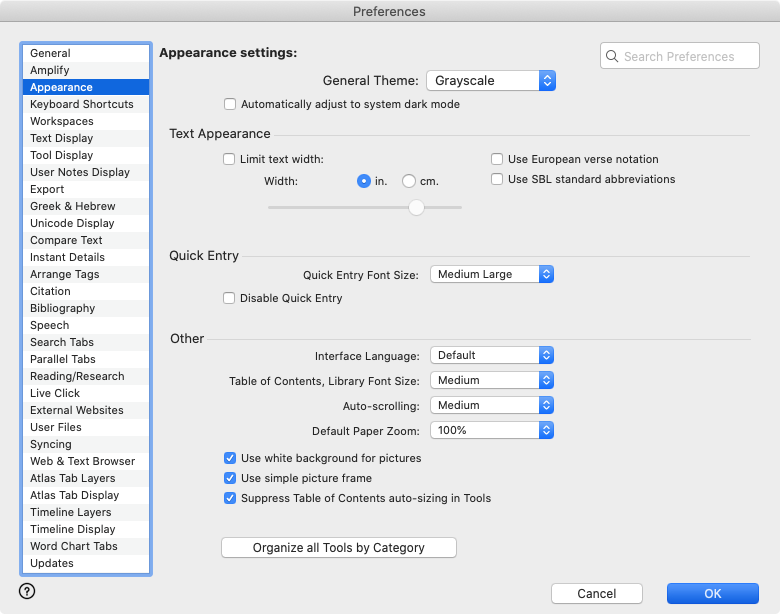780x614 pixels.
Task: Cancel the Preferences dialog
Action: click(x=596, y=594)
